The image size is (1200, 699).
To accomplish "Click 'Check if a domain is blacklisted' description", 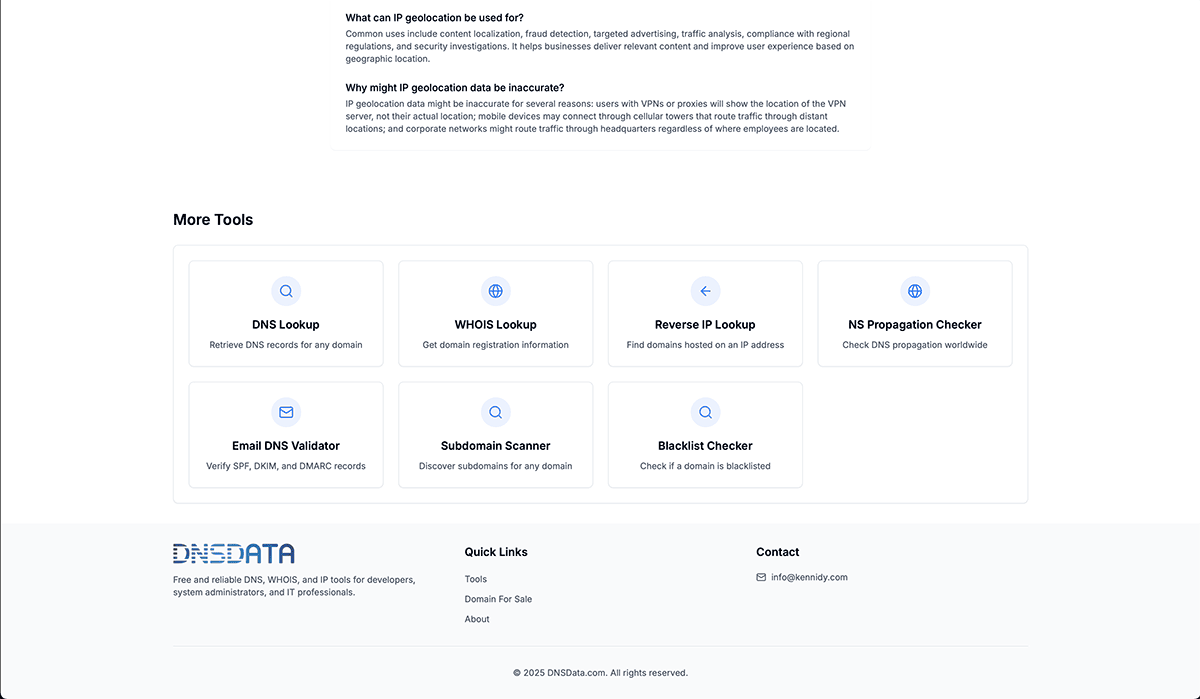I will pyautogui.click(x=705, y=466).
